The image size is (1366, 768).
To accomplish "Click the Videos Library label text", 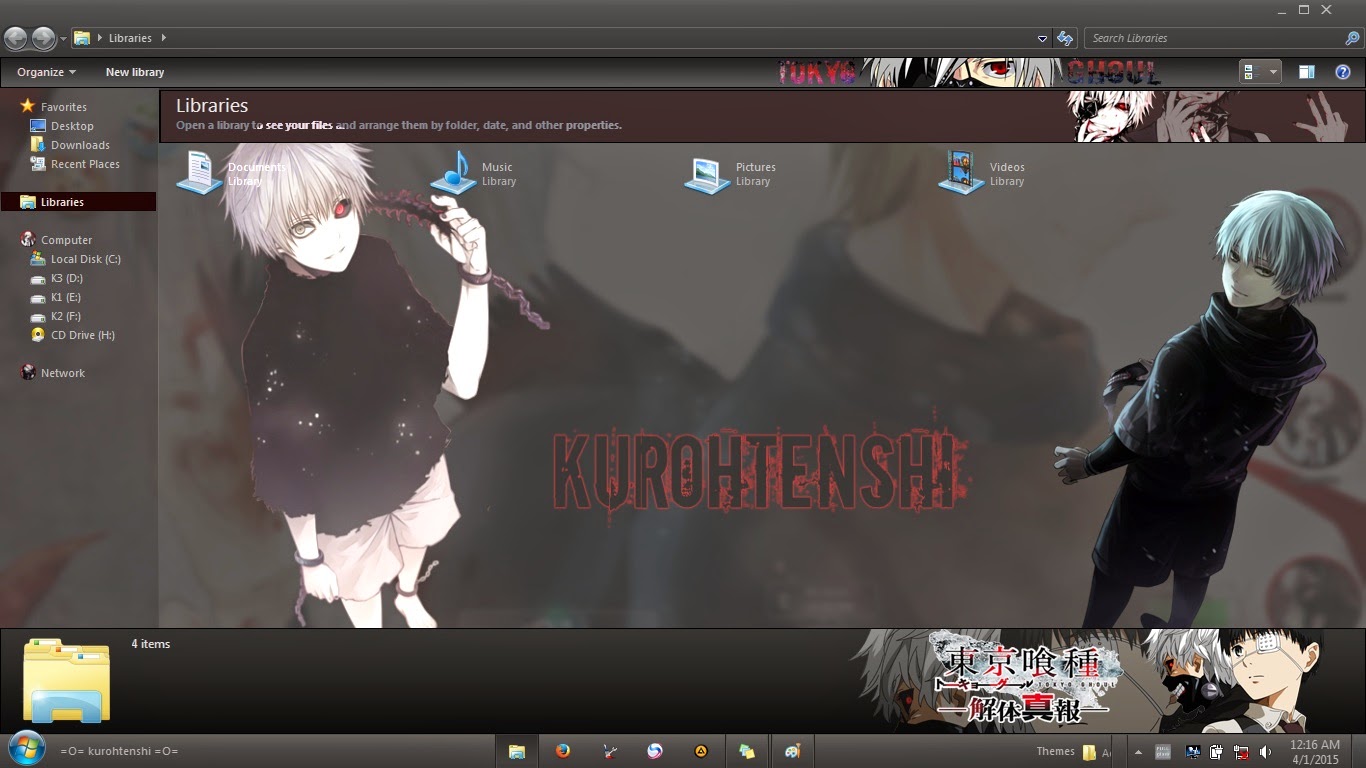I will 1007,174.
